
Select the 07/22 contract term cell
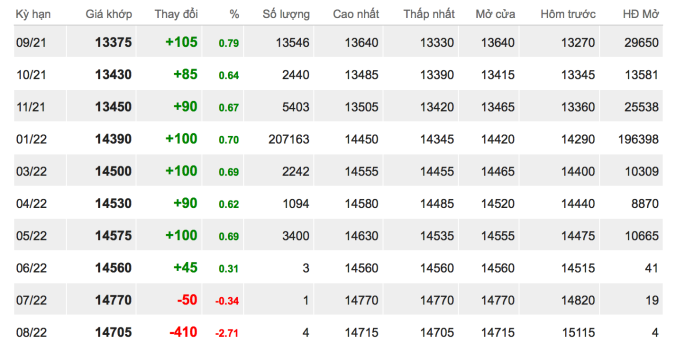[x=31, y=300]
